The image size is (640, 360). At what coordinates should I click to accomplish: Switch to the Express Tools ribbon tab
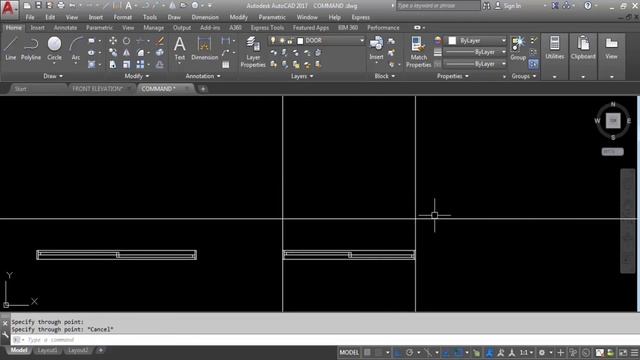click(x=267, y=28)
